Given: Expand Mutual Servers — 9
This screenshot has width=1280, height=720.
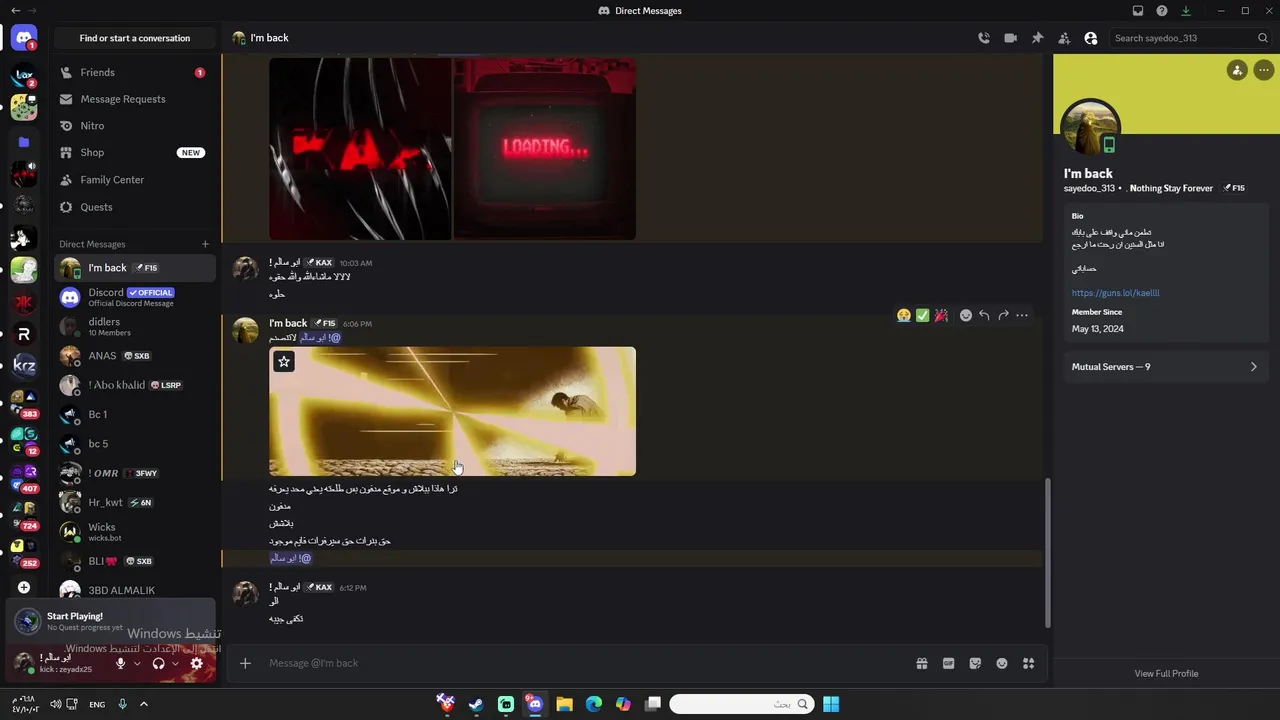Looking at the screenshot, I should click(1164, 367).
